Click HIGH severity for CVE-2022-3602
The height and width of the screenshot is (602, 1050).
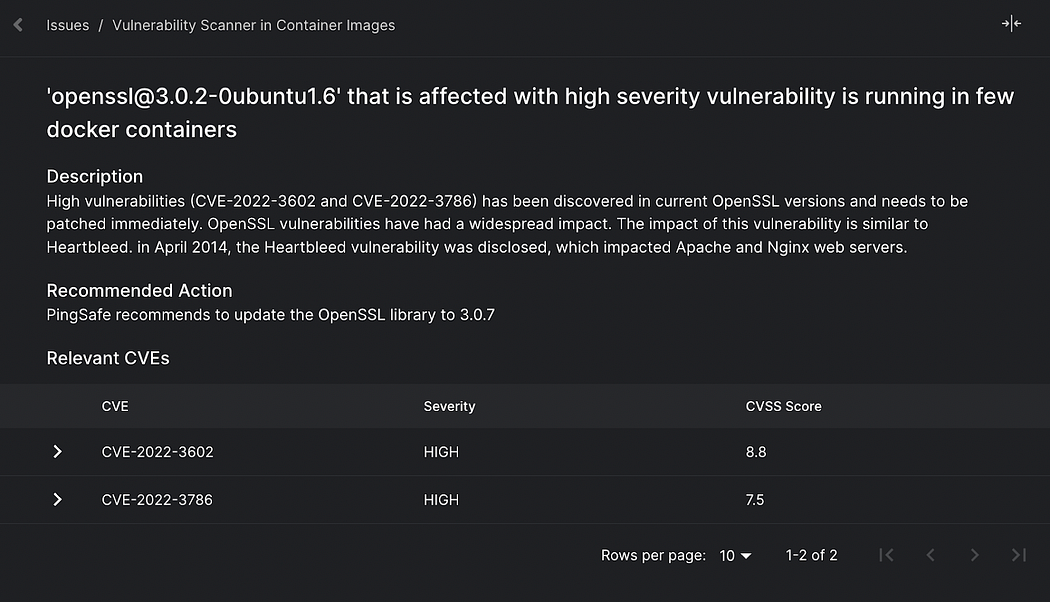point(441,452)
